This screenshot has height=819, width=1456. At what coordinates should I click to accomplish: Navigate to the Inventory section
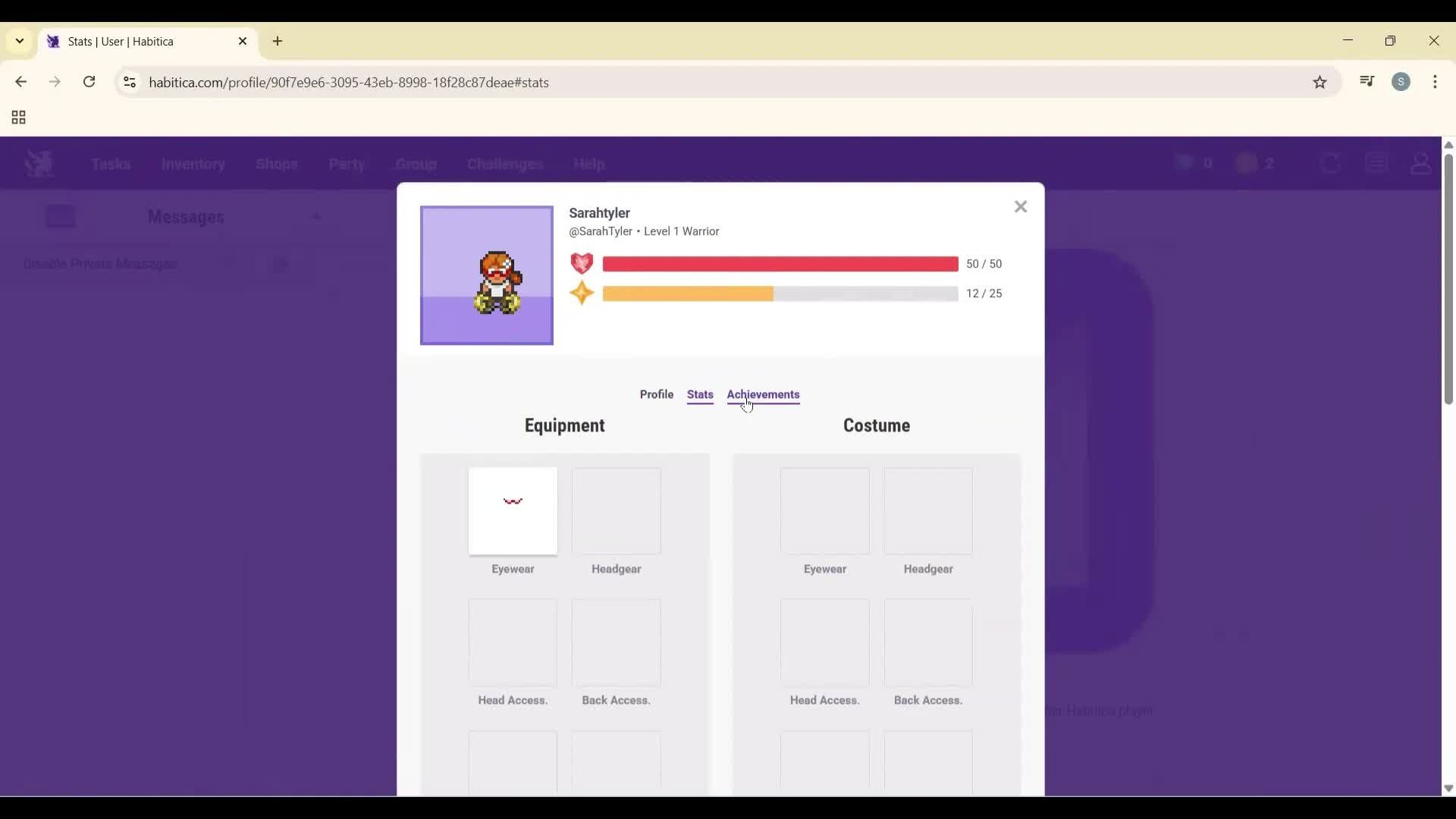pos(193,164)
